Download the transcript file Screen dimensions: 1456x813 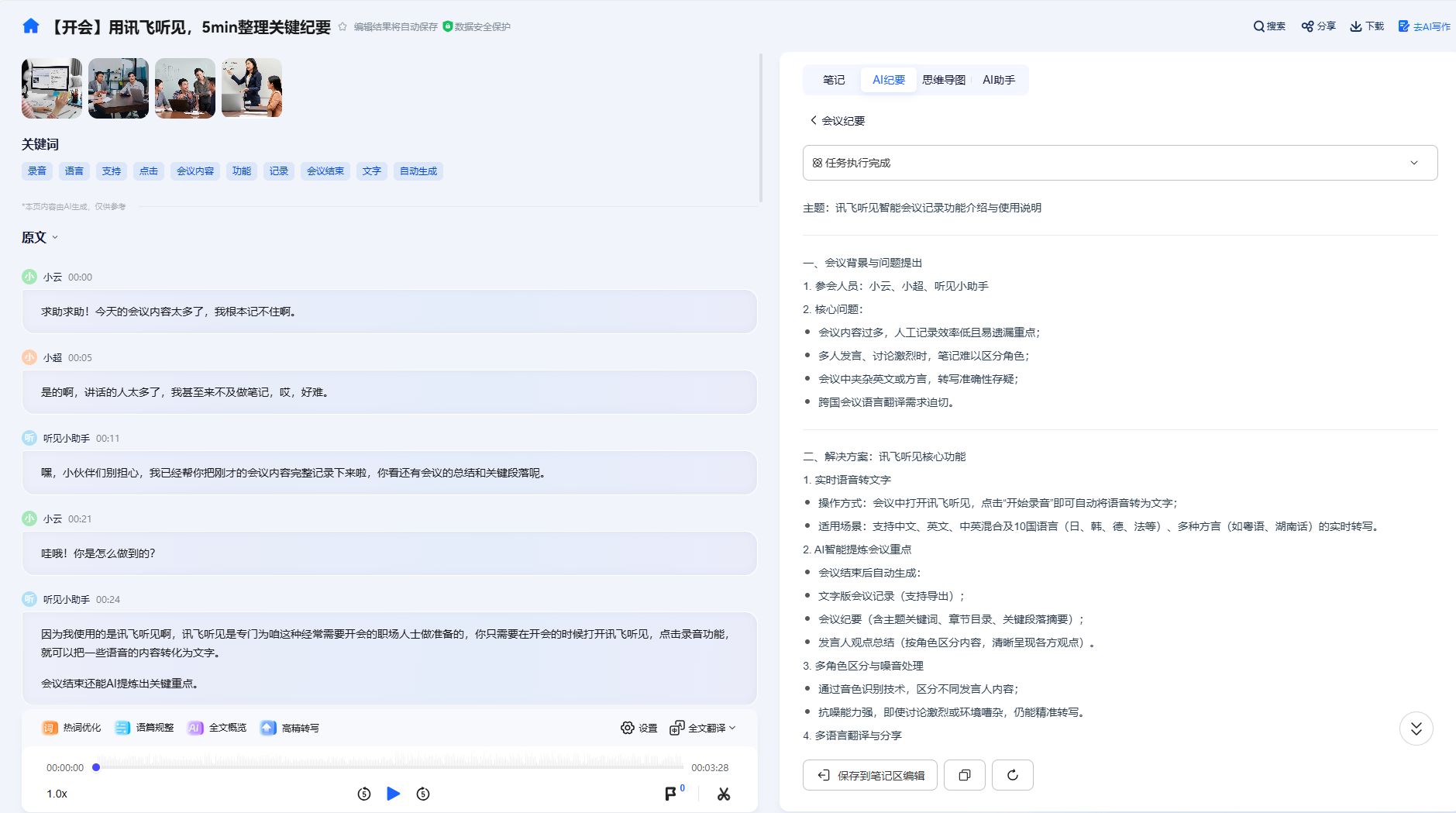(1367, 26)
